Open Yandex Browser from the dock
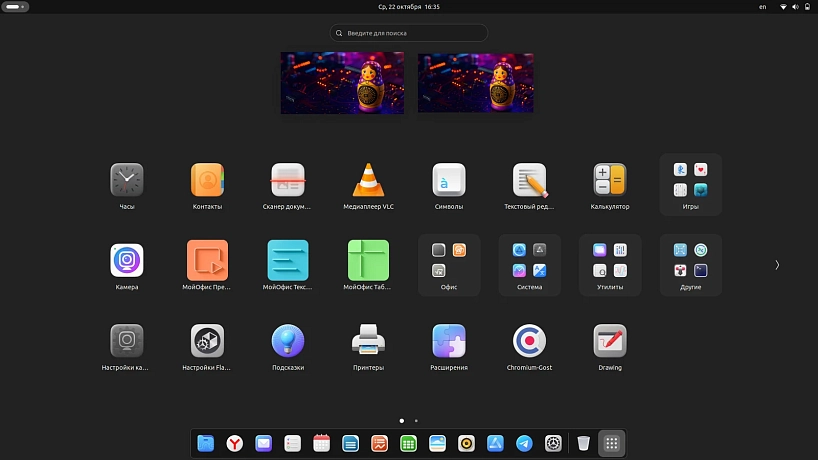Screen dimensions: 818x460 (x=234, y=443)
